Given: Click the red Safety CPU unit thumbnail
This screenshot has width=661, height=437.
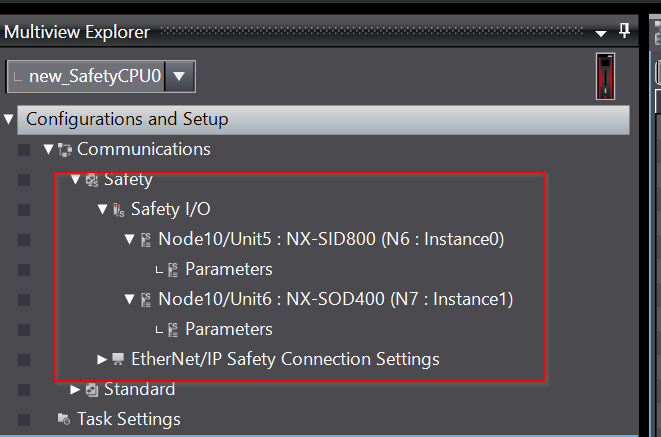Looking at the screenshot, I should pyautogui.click(x=605, y=76).
